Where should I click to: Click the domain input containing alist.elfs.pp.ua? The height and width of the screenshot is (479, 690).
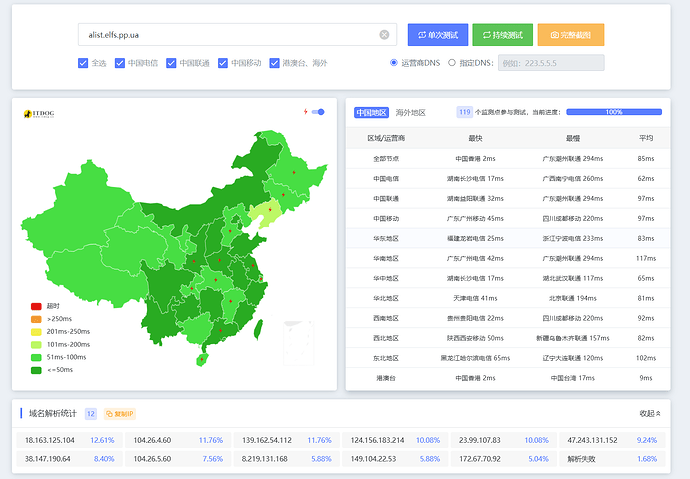(x=237, y=35)
